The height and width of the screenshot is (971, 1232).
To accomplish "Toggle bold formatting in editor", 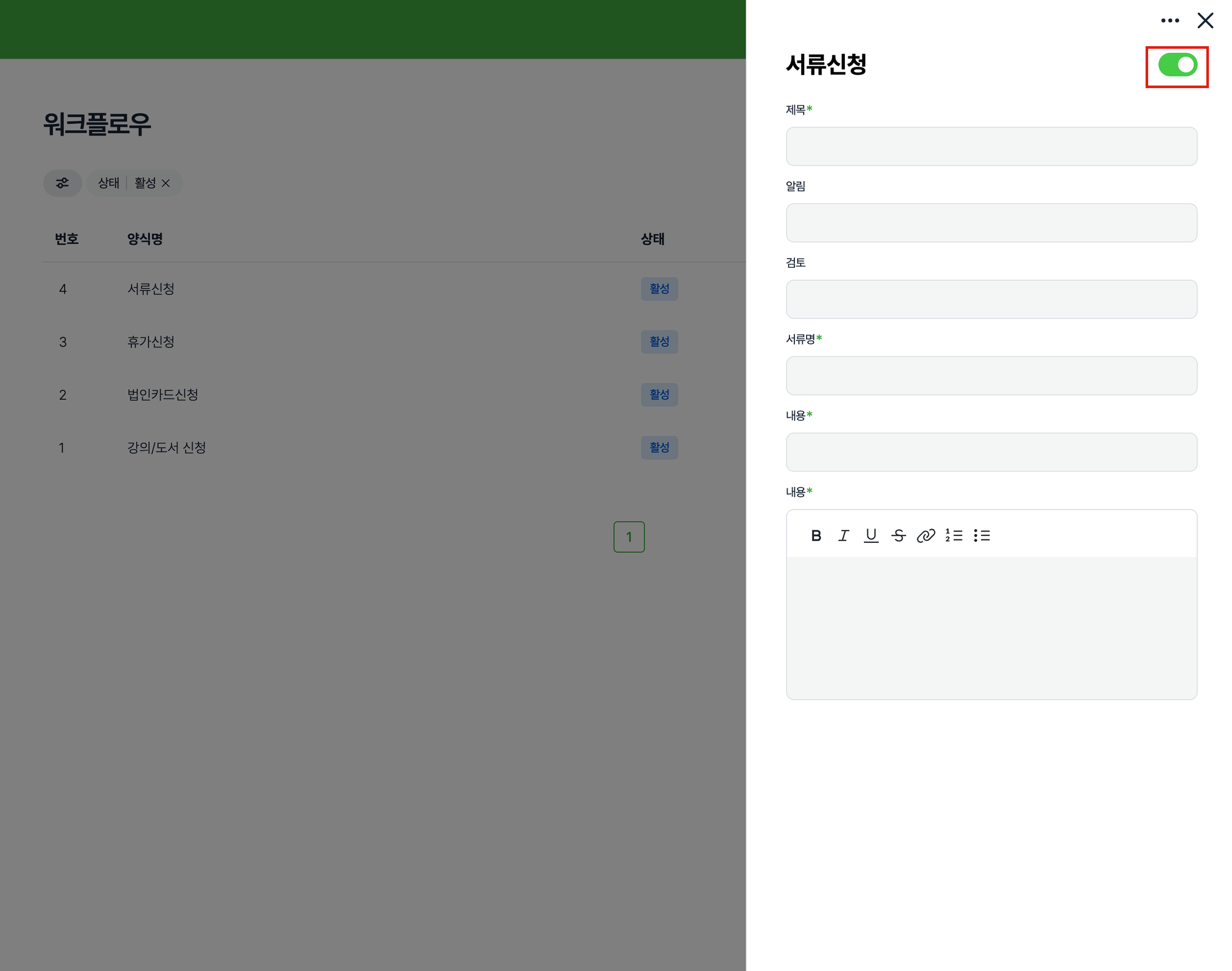I will coord(816,536).
